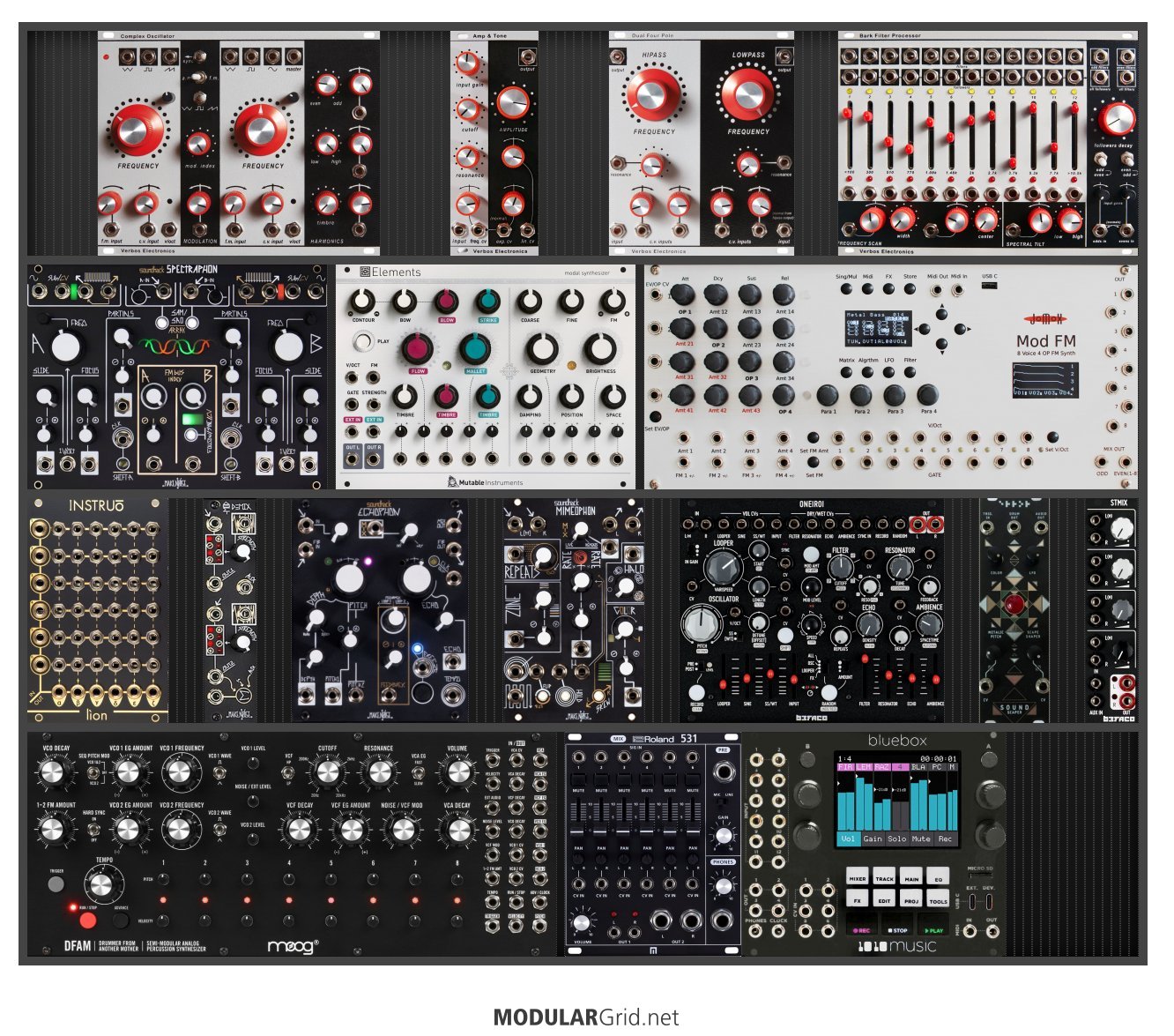Image resolution: width=1174 pixels, height=1036 pixels.
Task: Click the DFAM Volume knob
Action: click(457, 773)
